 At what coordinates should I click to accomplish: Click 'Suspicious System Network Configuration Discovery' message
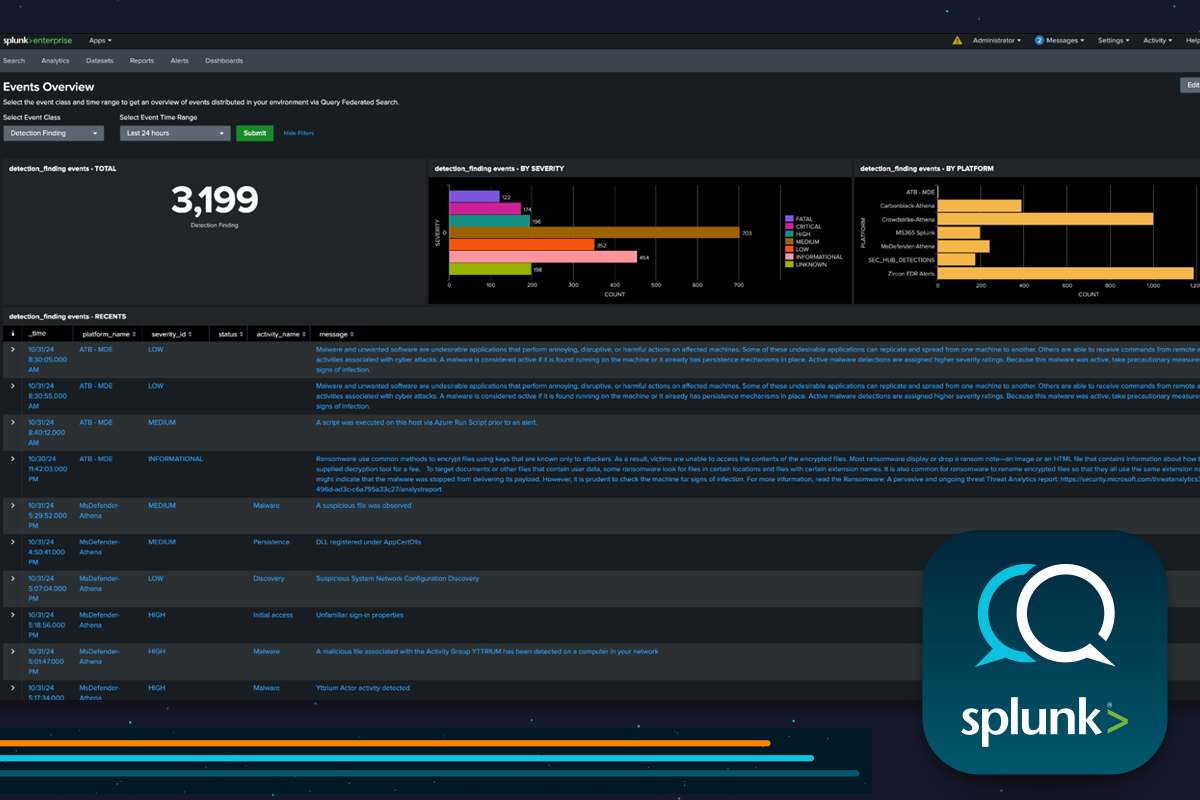pyautogui.click(x=397, y=579)
